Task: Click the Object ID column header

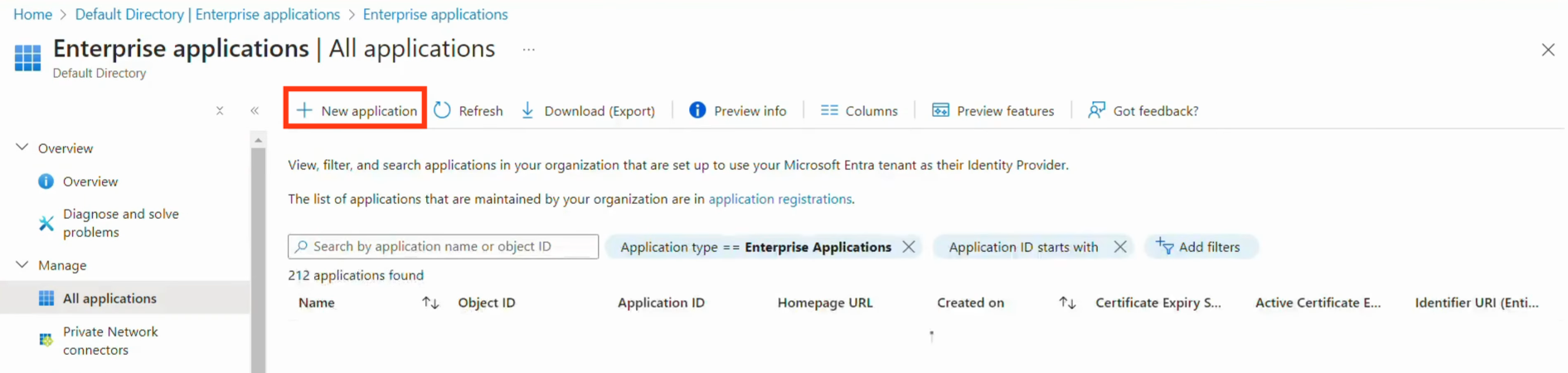Action: 487,303
